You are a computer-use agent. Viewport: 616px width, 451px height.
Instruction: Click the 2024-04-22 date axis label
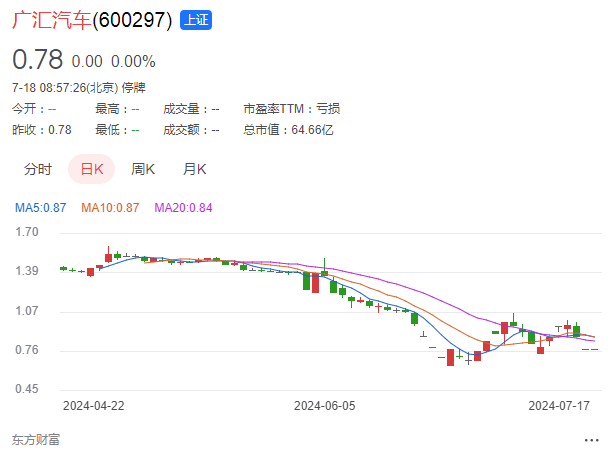94,406
